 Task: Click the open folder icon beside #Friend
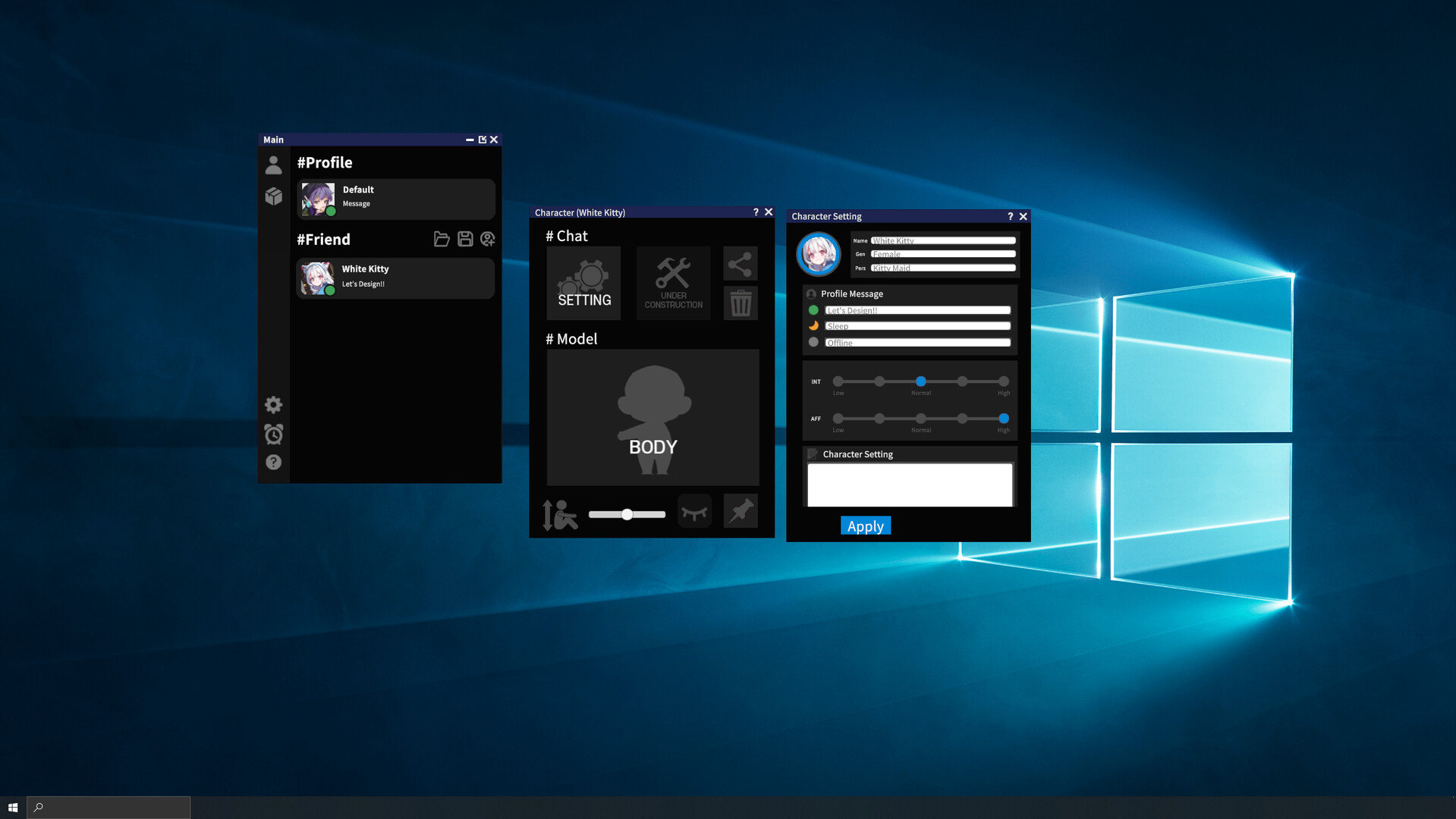pos(442,239)
